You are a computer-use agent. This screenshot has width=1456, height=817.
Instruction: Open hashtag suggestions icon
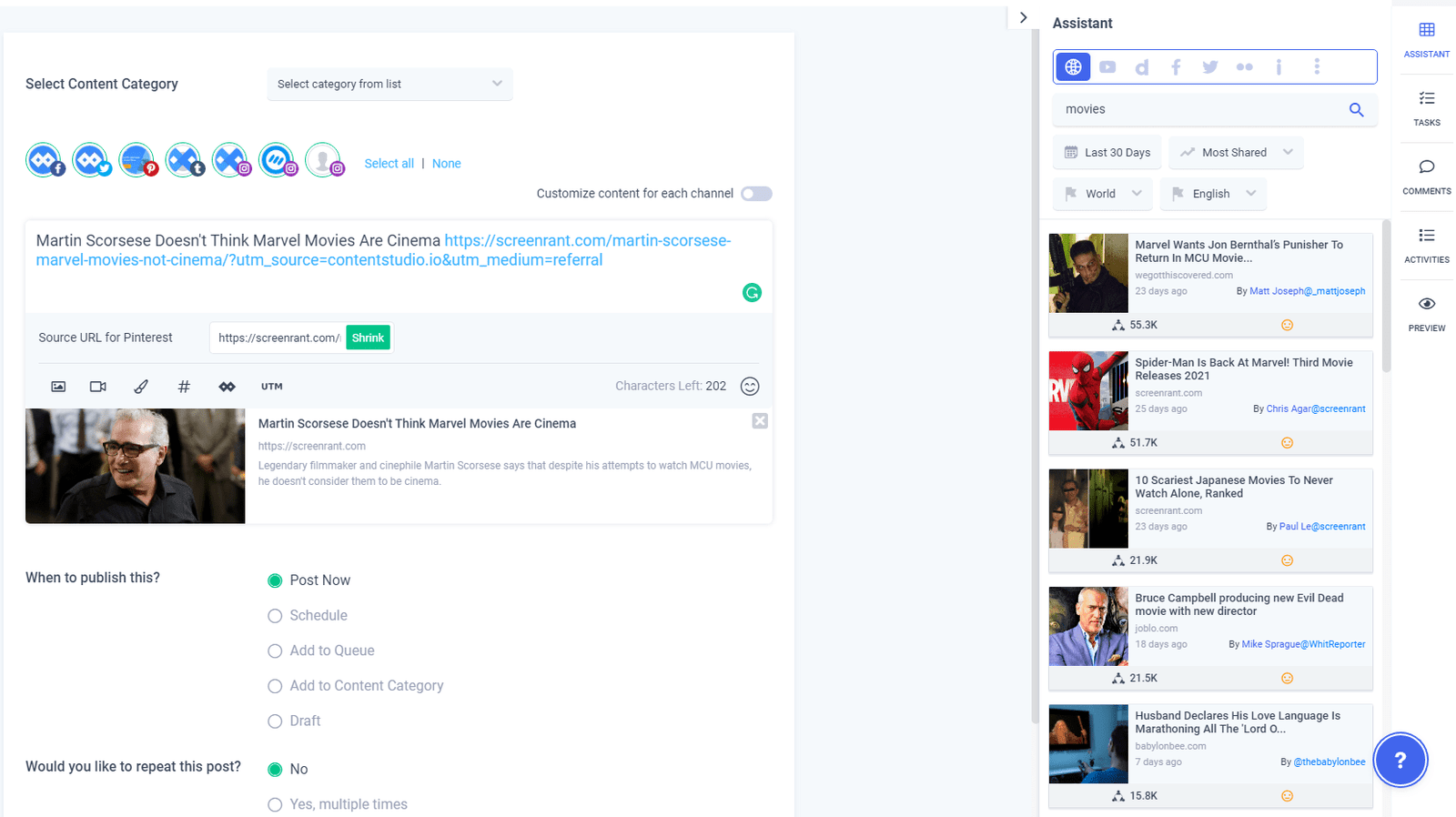184,387
